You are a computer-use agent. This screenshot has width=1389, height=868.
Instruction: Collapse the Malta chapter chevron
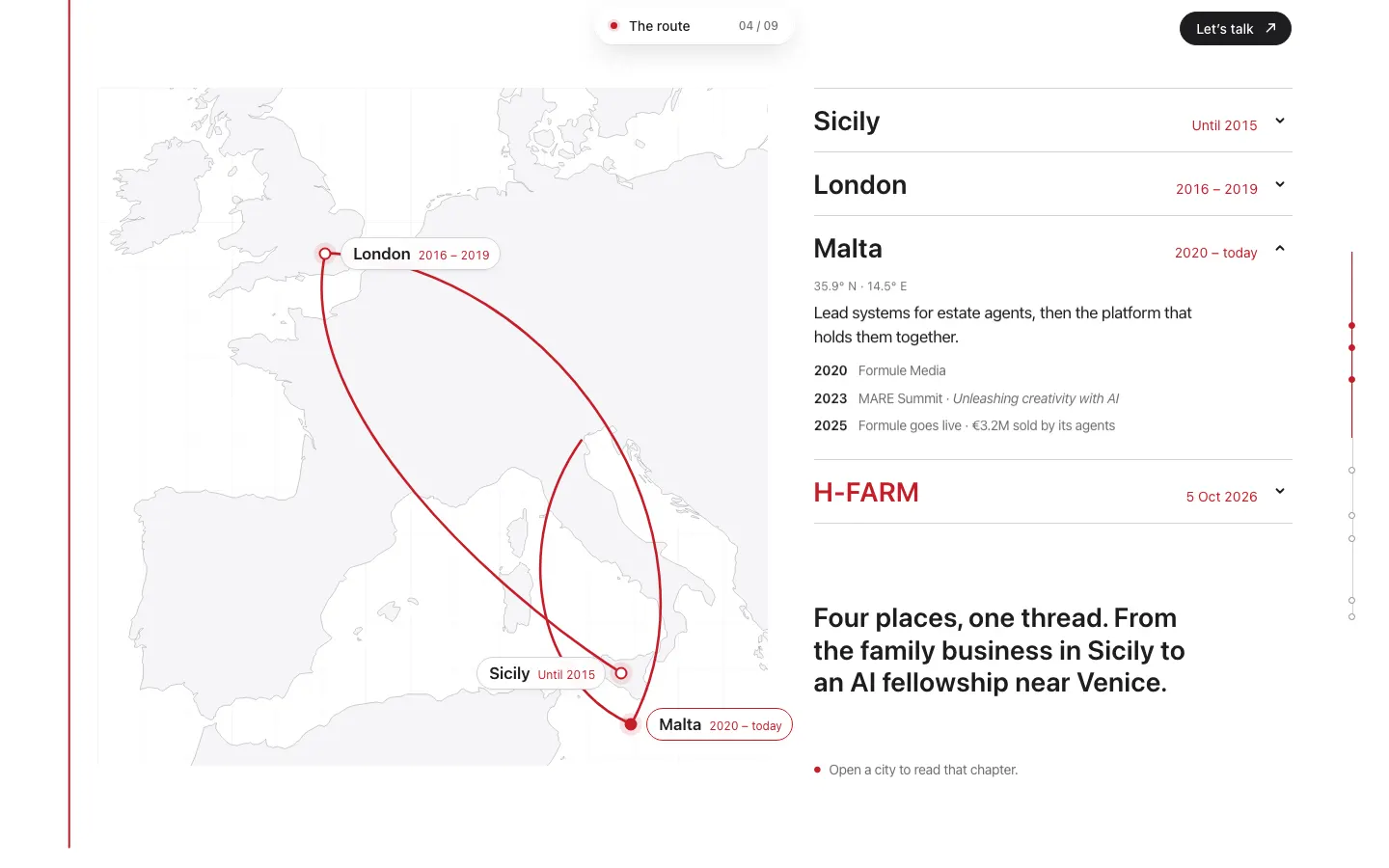[x=1280, y=248]
